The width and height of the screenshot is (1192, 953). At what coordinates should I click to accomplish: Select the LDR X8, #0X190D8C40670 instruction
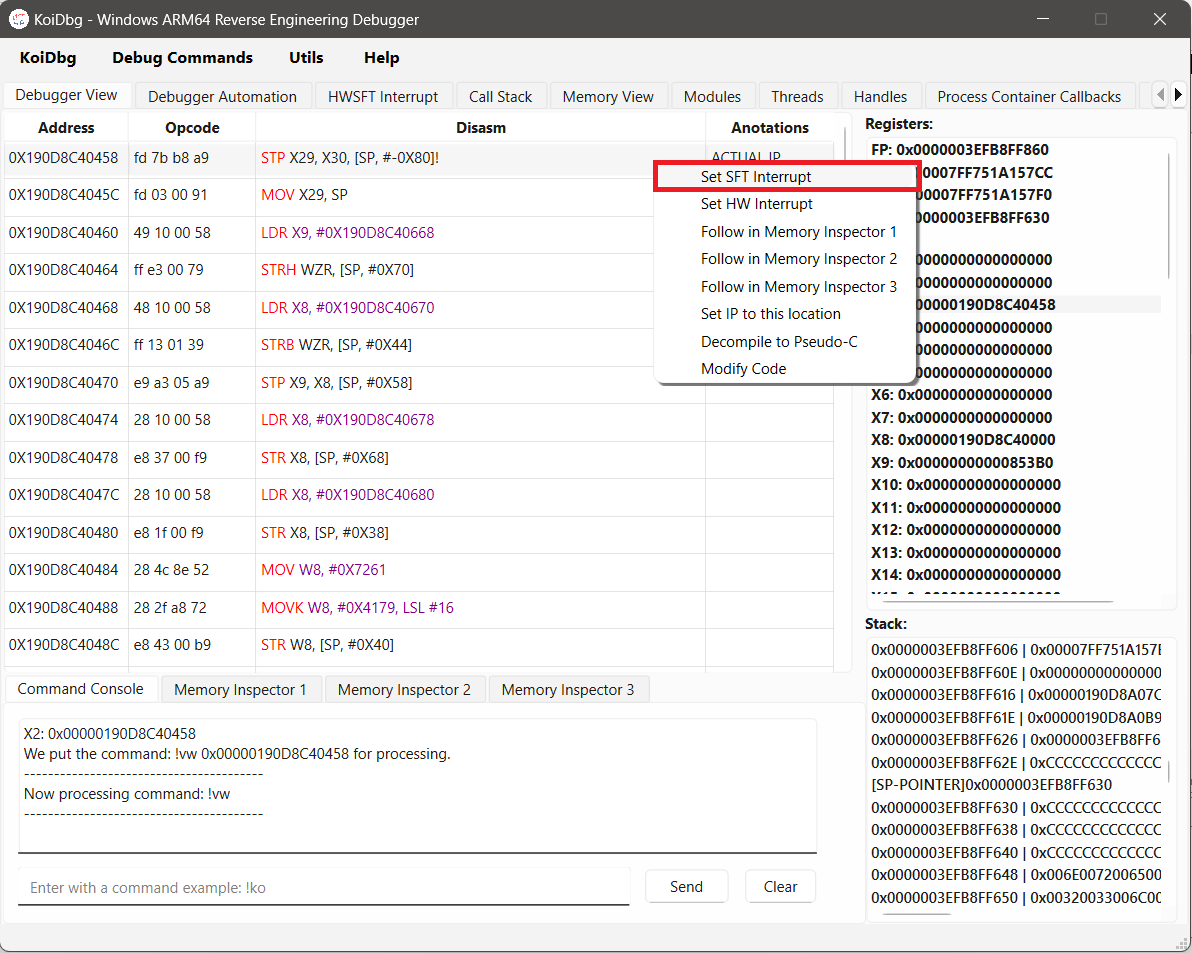(347, 308)
